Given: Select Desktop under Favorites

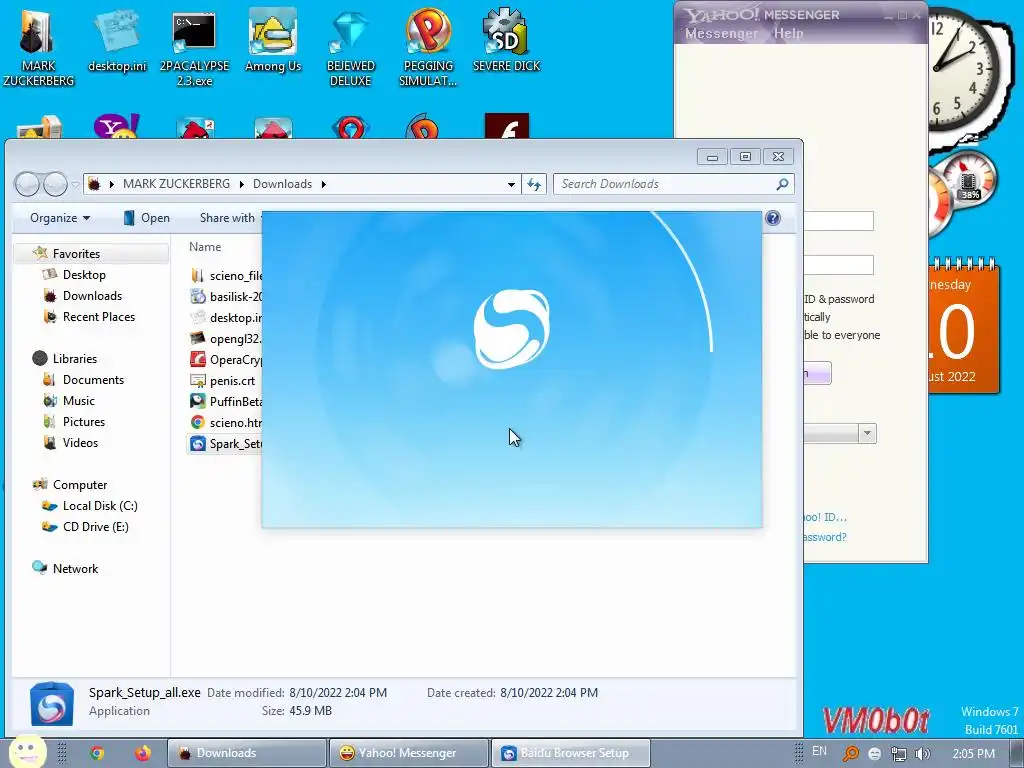Looking at the screenshot, I should (x=84, y=275).
